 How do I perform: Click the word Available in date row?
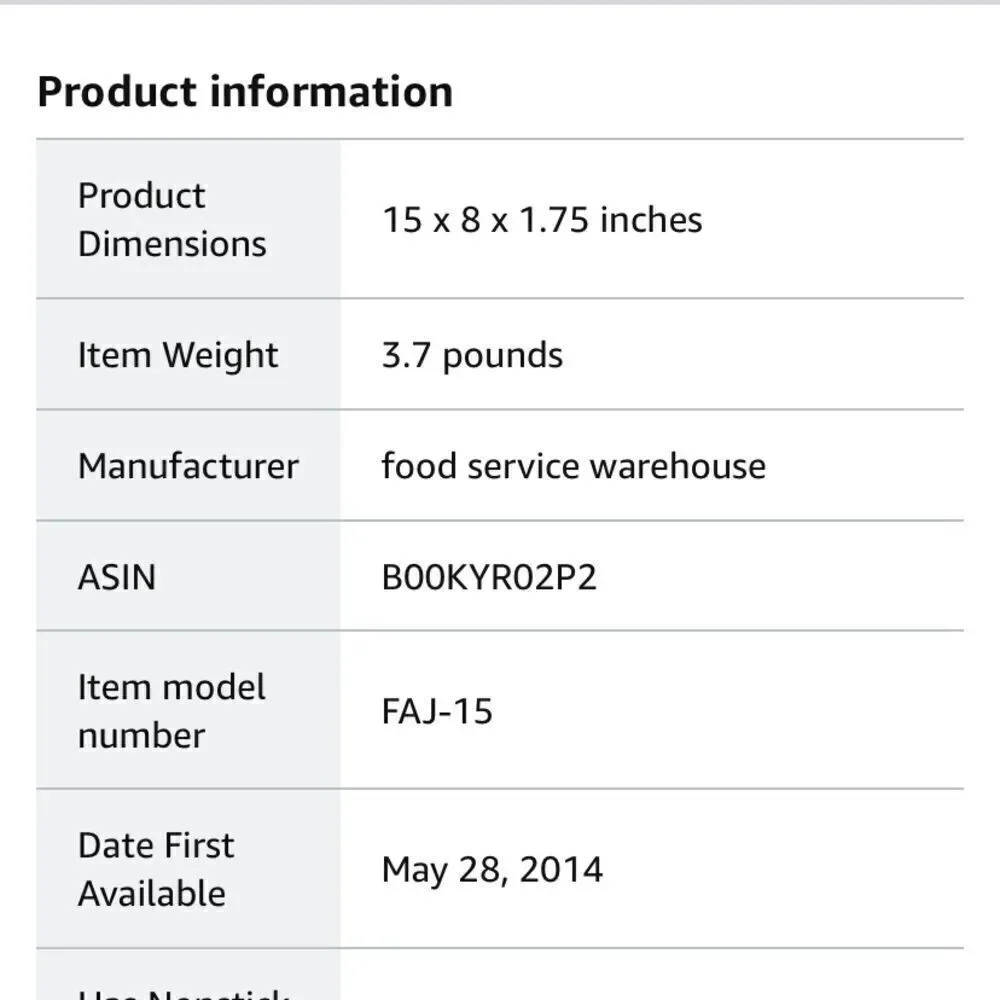click(152, 893)
